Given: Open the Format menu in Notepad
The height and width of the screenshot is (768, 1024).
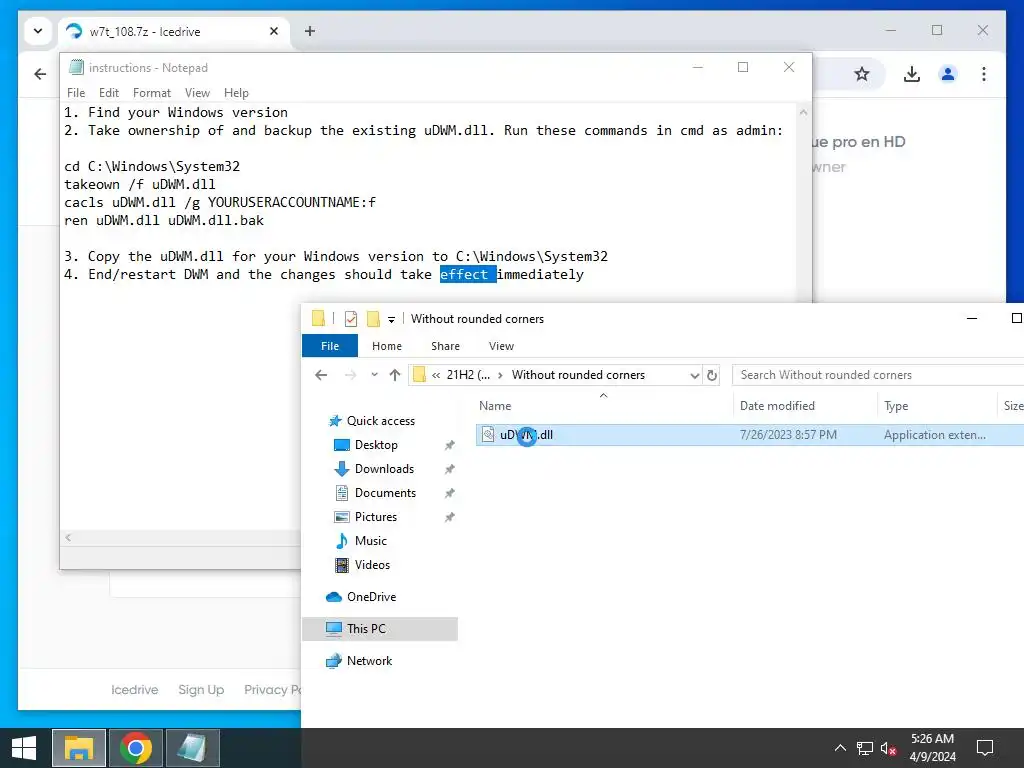Looking at the screenshot, I should click(x=152, y=93).
